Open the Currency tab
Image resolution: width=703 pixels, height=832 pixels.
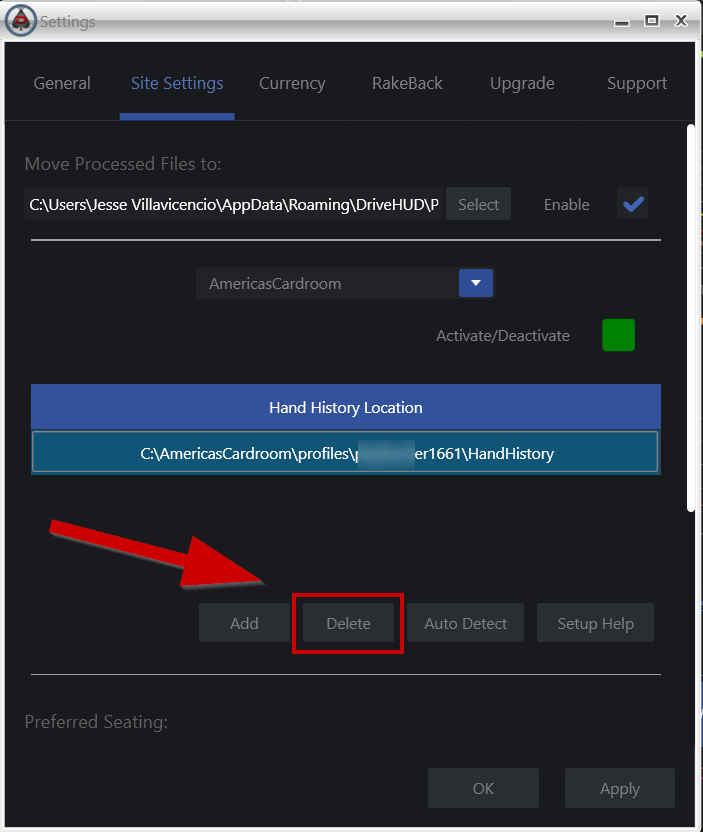coord(292,83)
